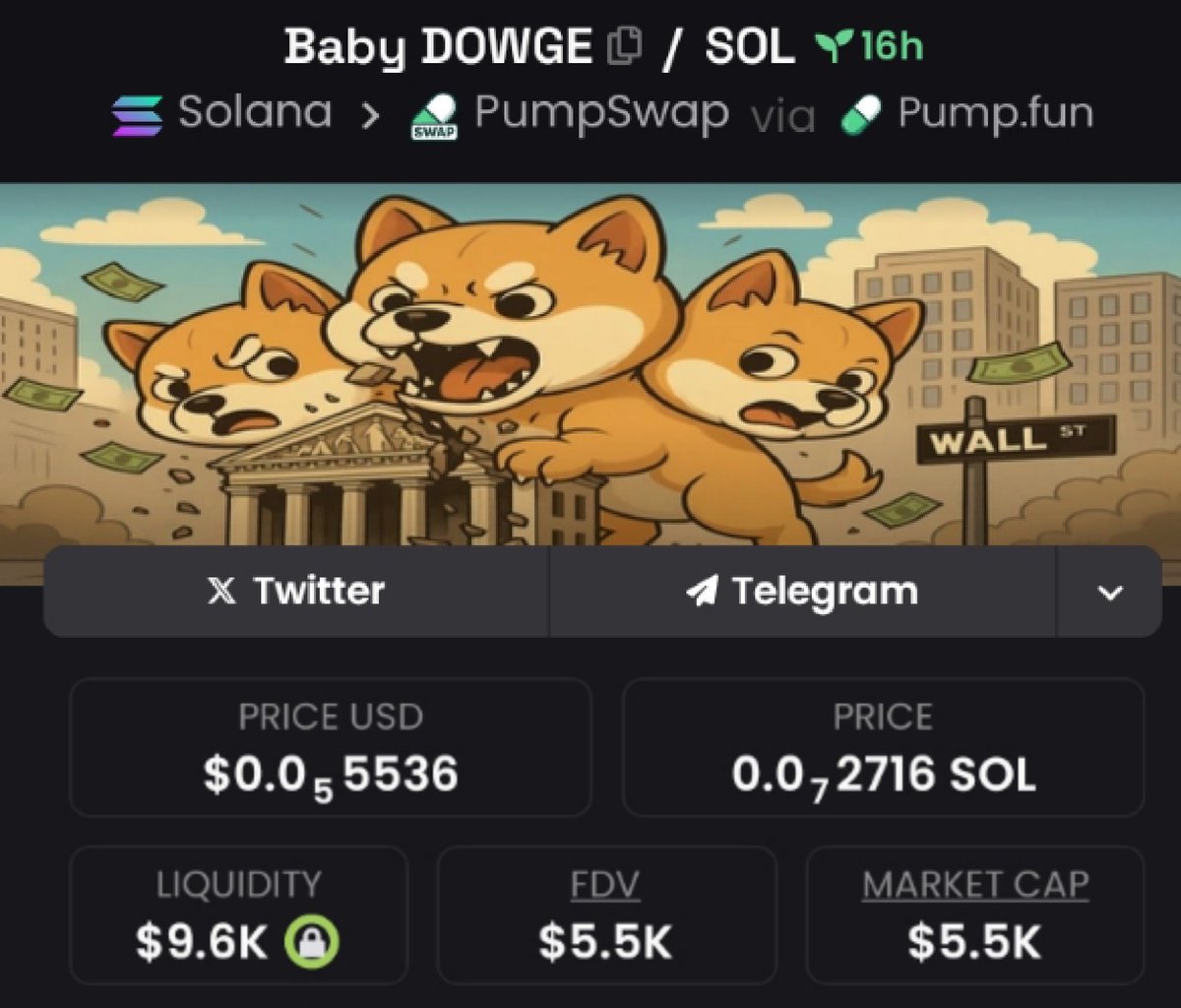Screen dimensions: 1181x1008
Task: Click the underlined MARKET CAP label
Action: [x=975, y=885]
